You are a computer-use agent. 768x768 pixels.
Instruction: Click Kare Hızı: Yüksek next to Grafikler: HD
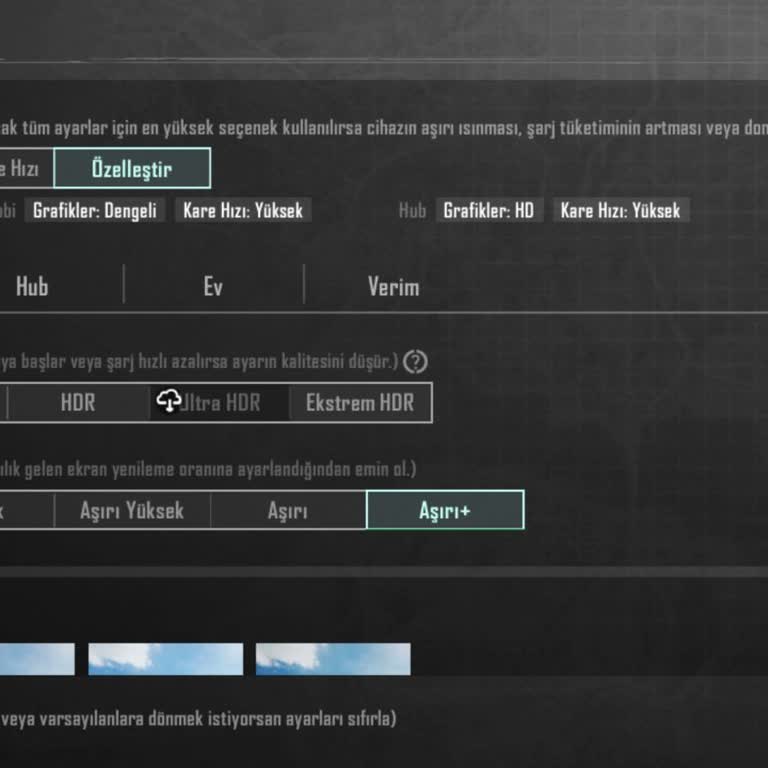621,210
